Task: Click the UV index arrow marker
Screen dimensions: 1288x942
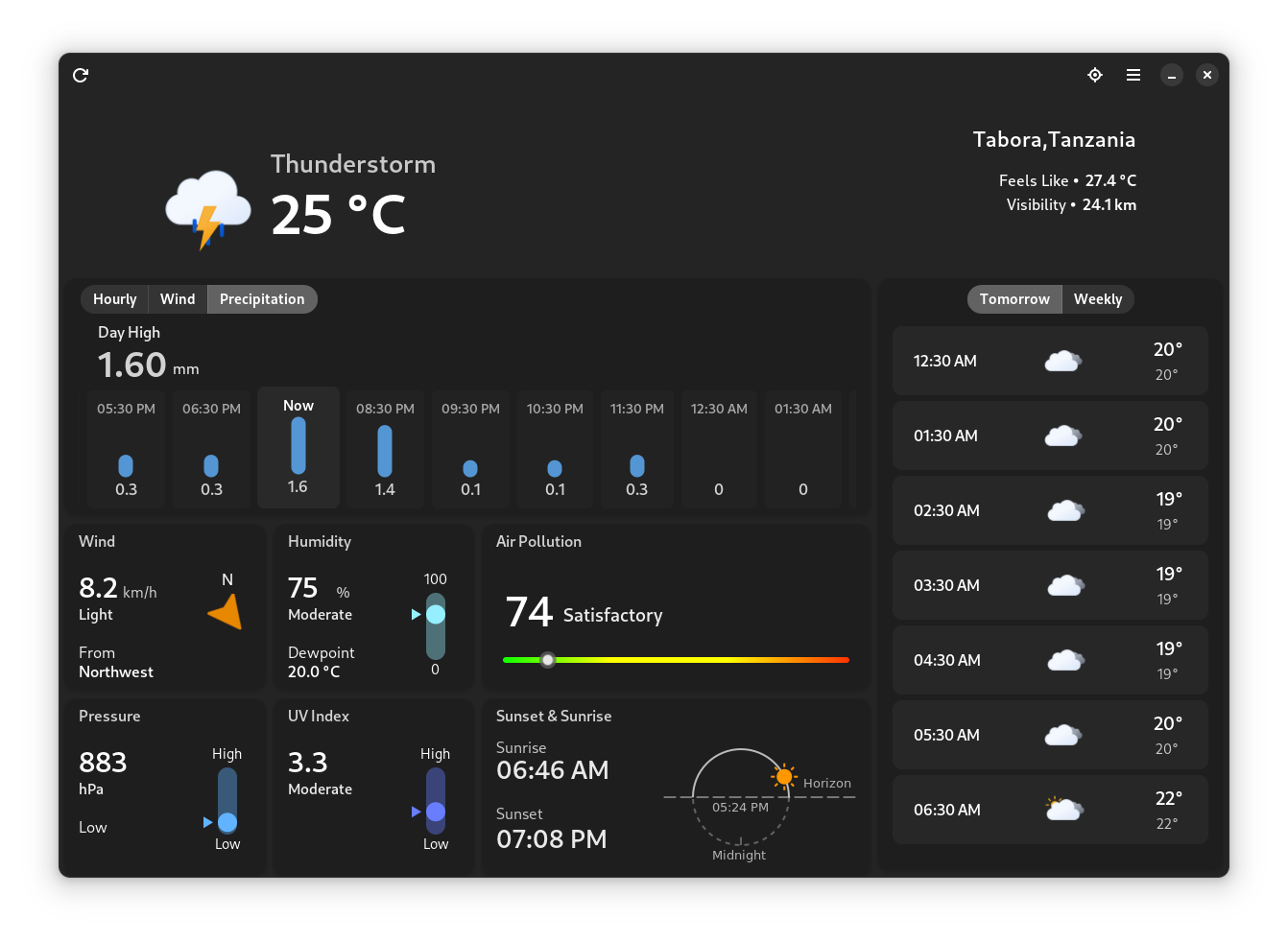Action: coord(417,812)
